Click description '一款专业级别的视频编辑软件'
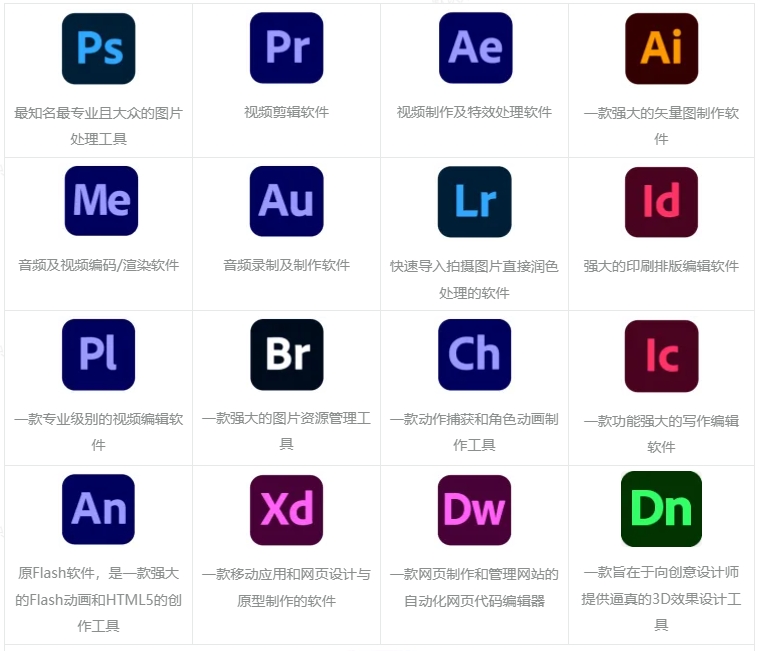 (x=99, y=432)
